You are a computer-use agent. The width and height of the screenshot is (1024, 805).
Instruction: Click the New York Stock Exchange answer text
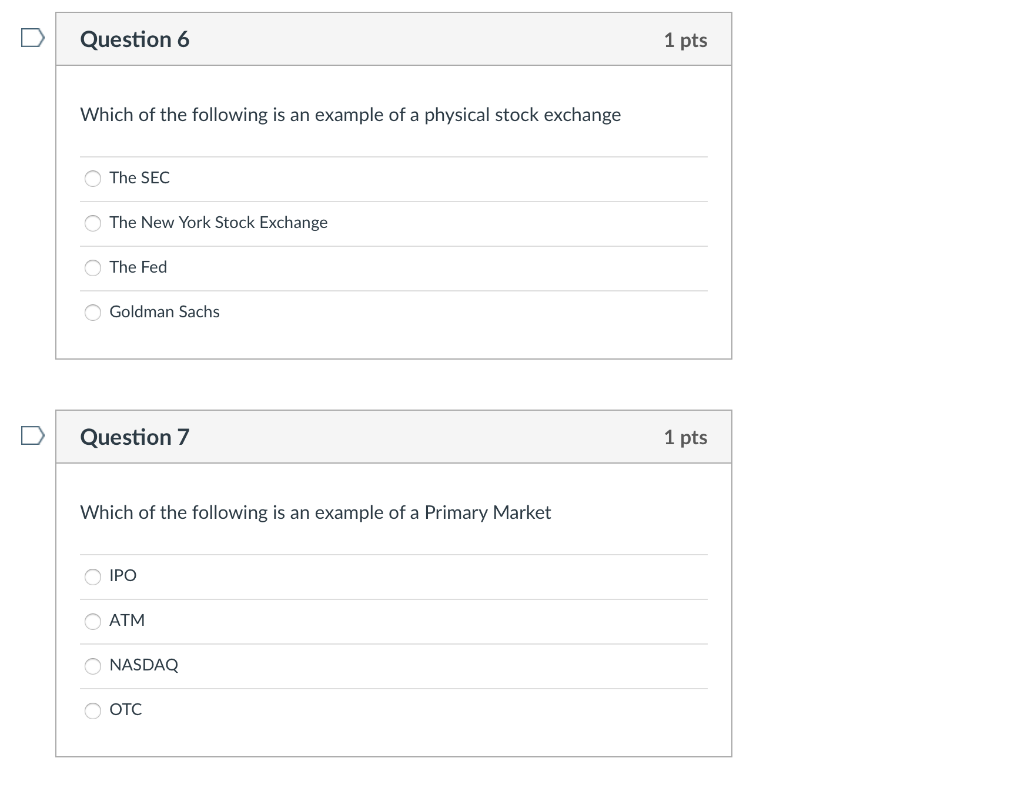(218, 223)
